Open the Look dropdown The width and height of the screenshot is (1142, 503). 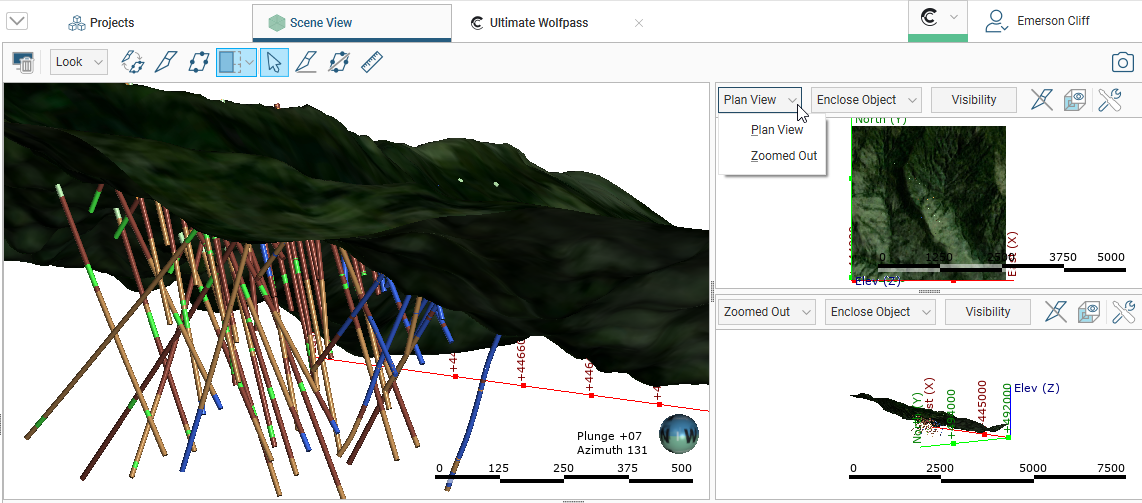coord(80,62)
